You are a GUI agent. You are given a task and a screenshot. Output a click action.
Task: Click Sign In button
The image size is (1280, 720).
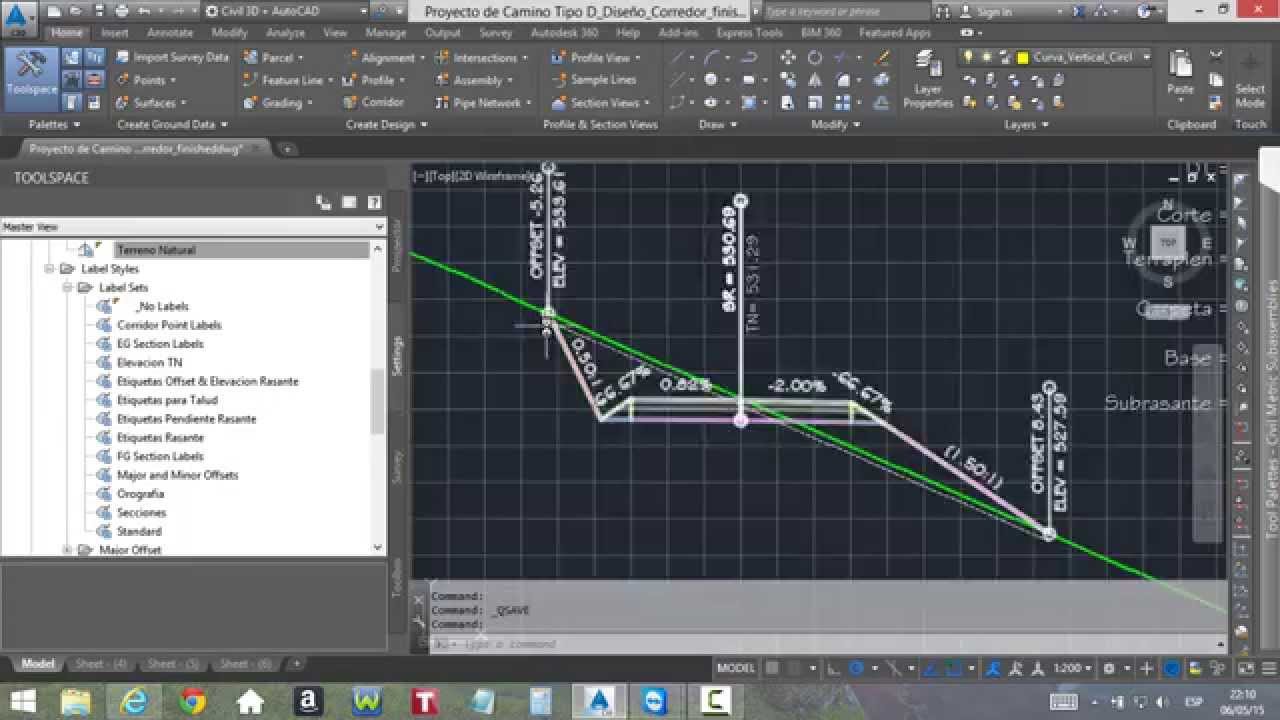coord(994,12)
